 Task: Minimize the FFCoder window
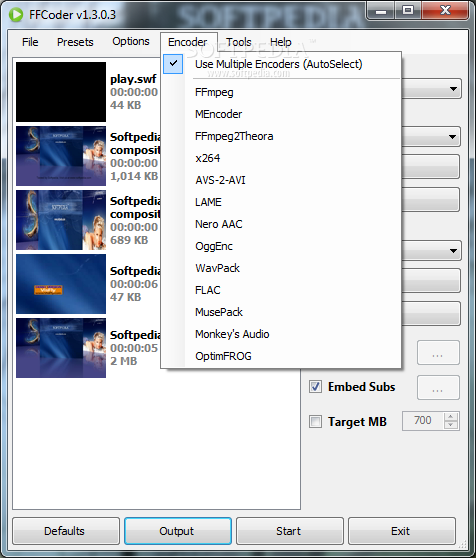click(x=381, y=11)
